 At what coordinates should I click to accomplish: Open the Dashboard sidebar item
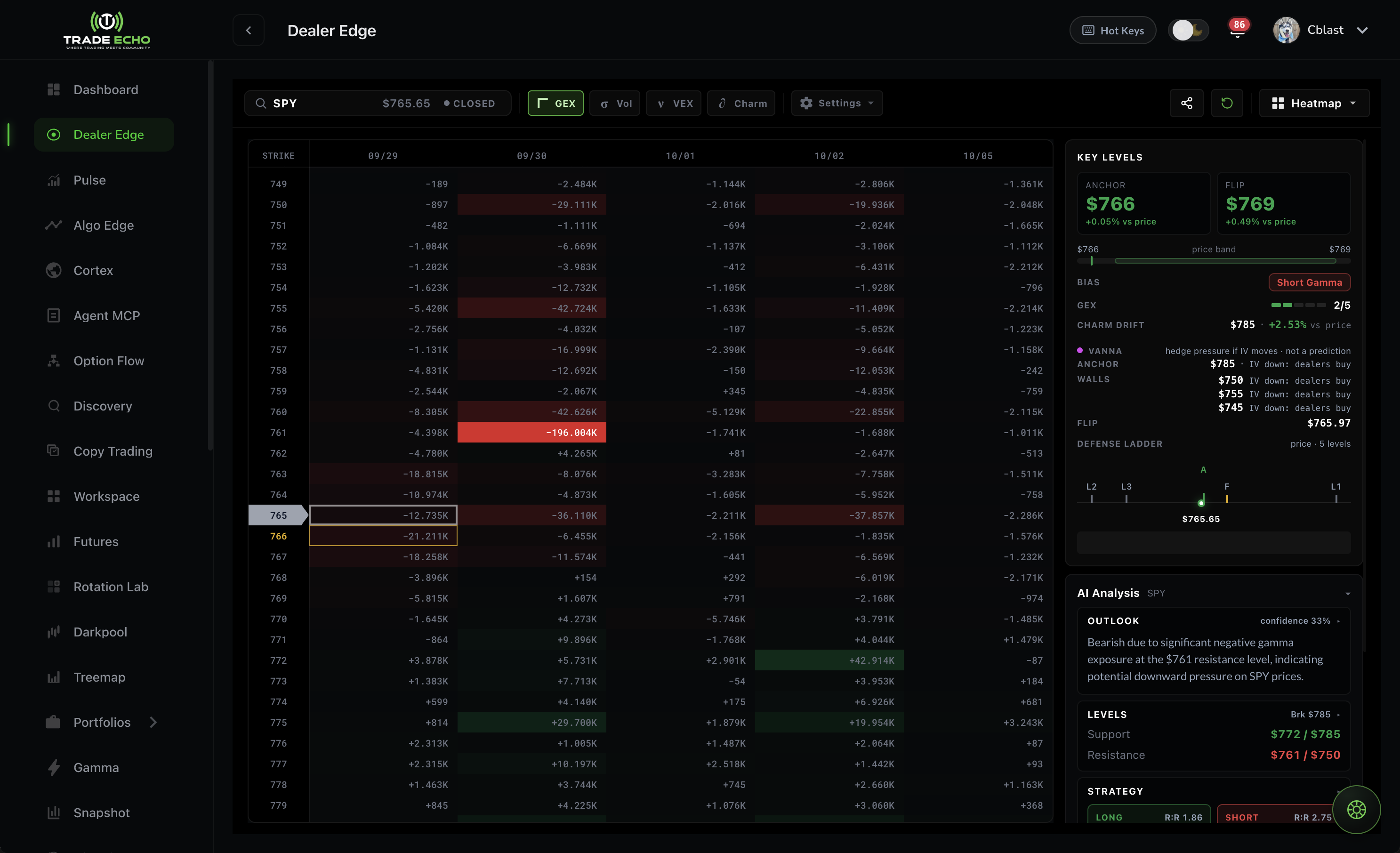[x=105, y=90]
